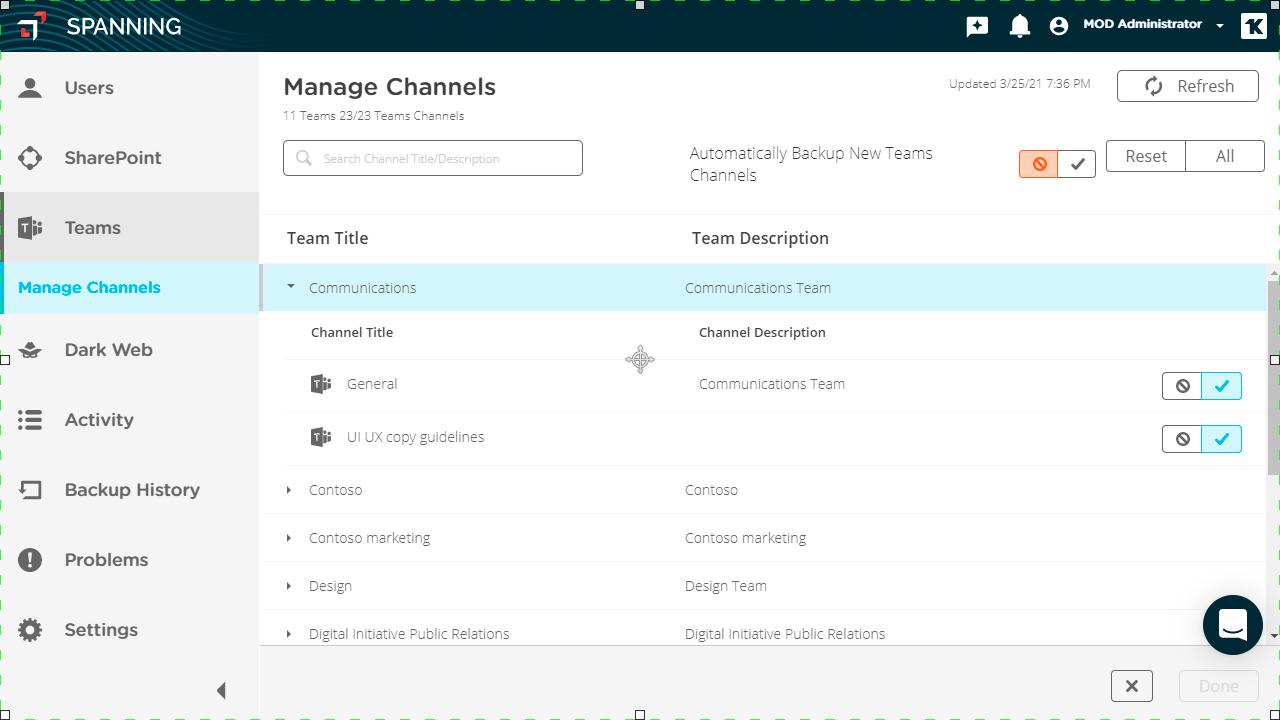1280x720 pixels.
Task: Enable backup checkmark for General channel
Action: 1222,386
